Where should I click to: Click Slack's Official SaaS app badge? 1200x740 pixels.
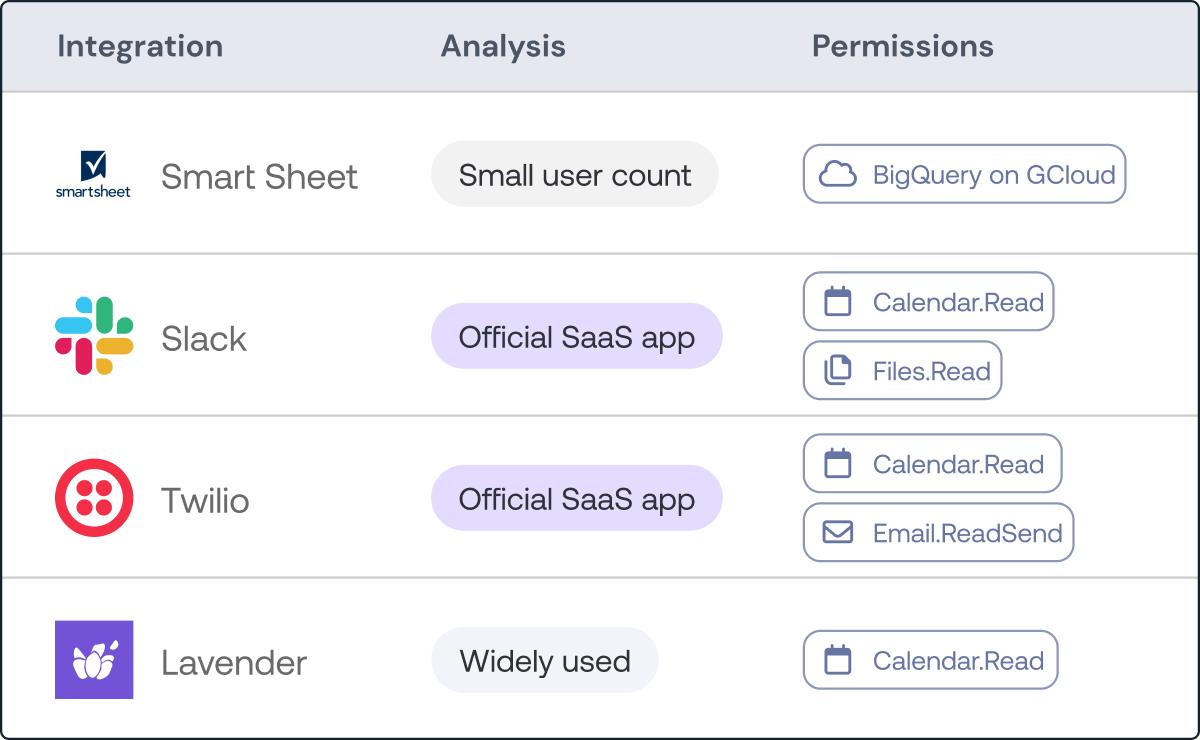click(x=577, y=337)
